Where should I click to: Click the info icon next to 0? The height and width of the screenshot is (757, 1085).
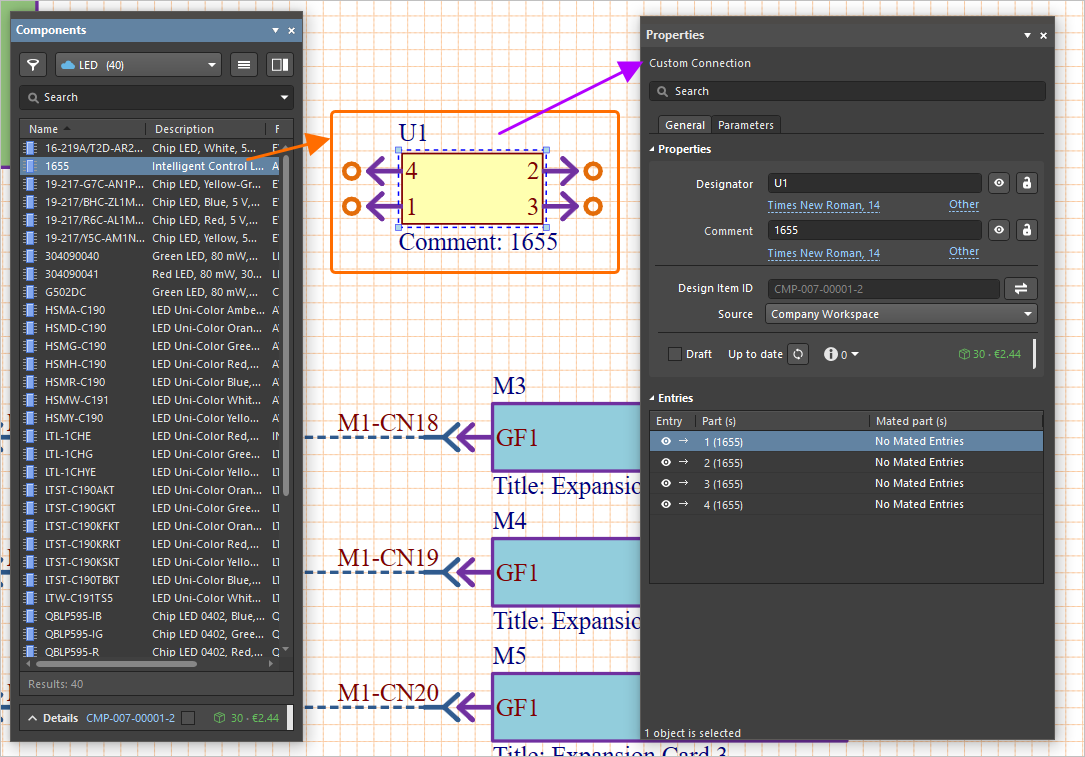pyautogui.click(x=830, y=354)
